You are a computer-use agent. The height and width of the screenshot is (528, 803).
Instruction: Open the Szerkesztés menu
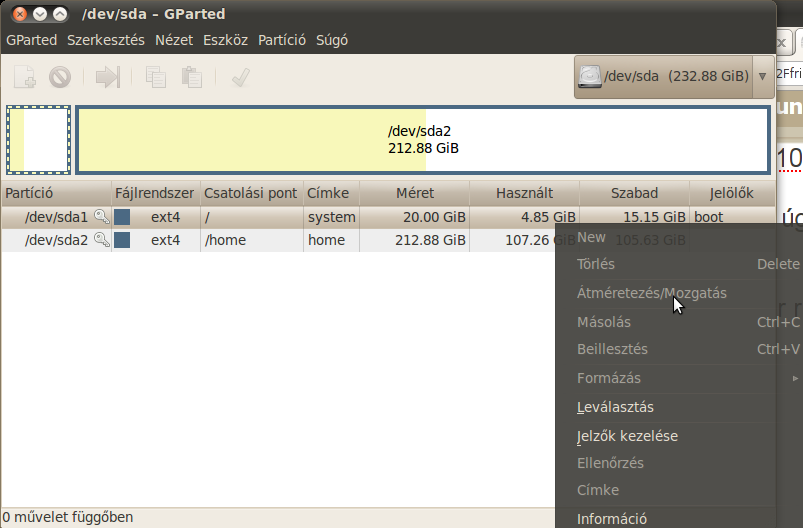105,40
